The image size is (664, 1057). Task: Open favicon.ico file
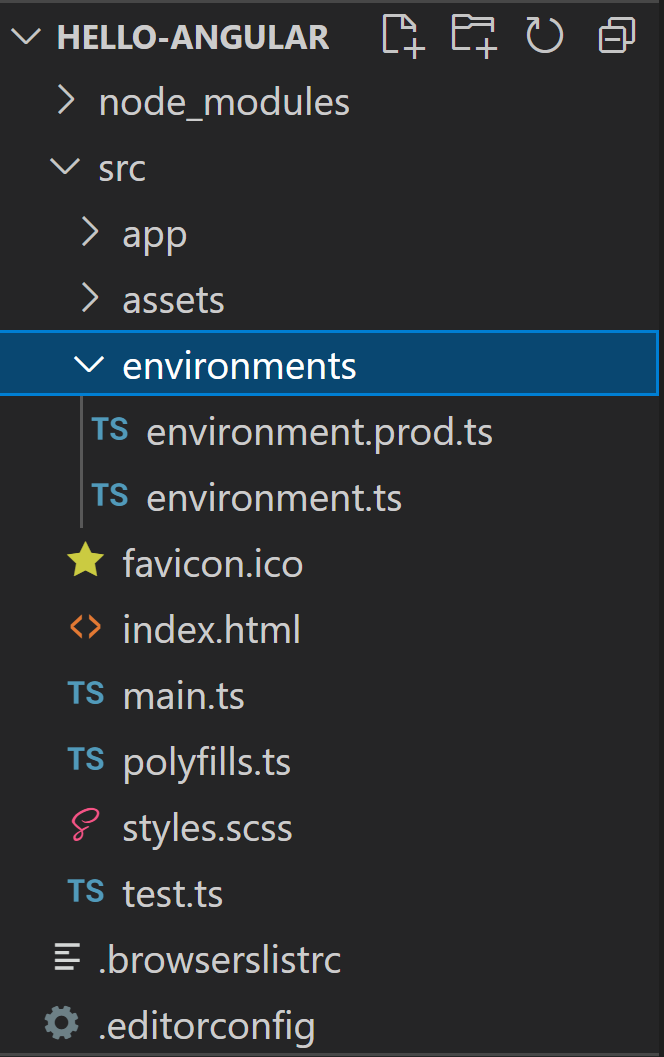[213, 564]
